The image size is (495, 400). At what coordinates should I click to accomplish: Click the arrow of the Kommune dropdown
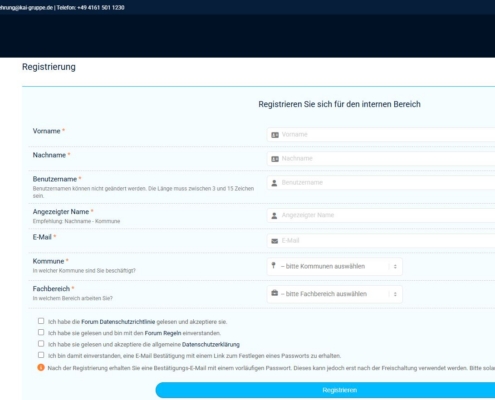(x=395, y=267)
